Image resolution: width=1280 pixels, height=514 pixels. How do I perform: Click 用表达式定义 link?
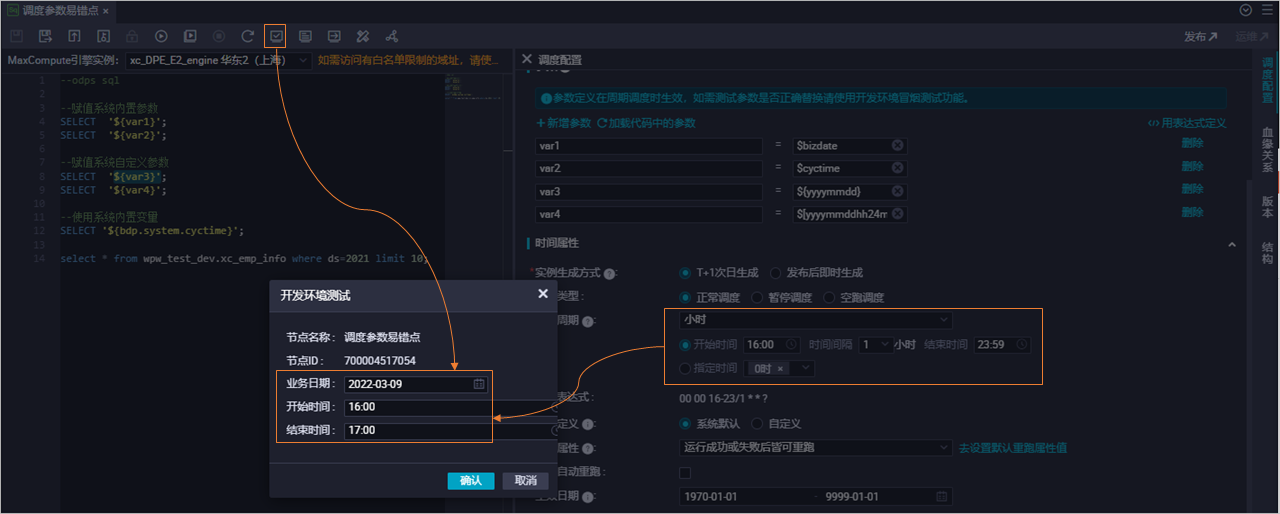pos(1187,123)
